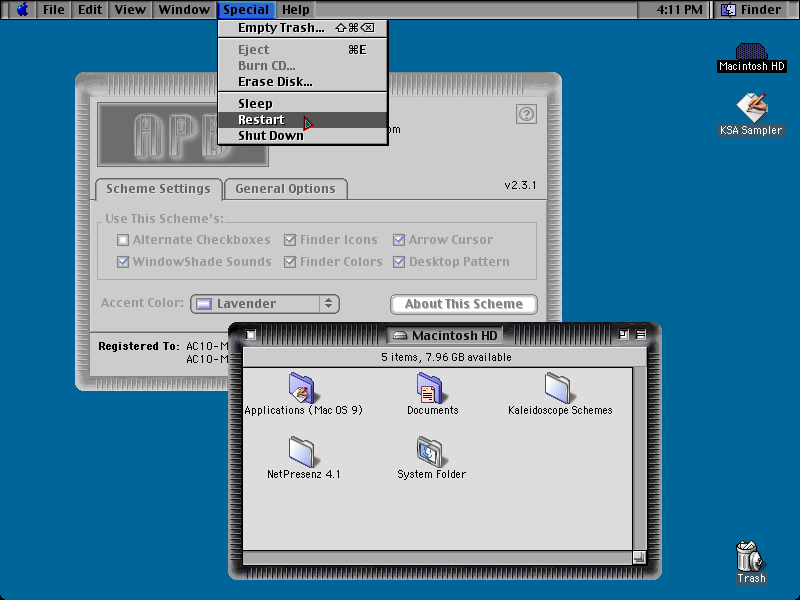The width and height of the screenshot is (800, 600).
Task: Select the Trash icon on desktop
Action: point(751,556)
